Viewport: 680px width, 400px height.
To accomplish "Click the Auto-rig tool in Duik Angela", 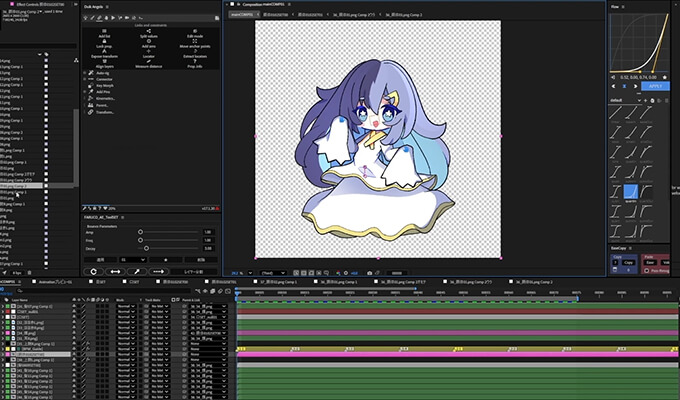I will 101,72.
